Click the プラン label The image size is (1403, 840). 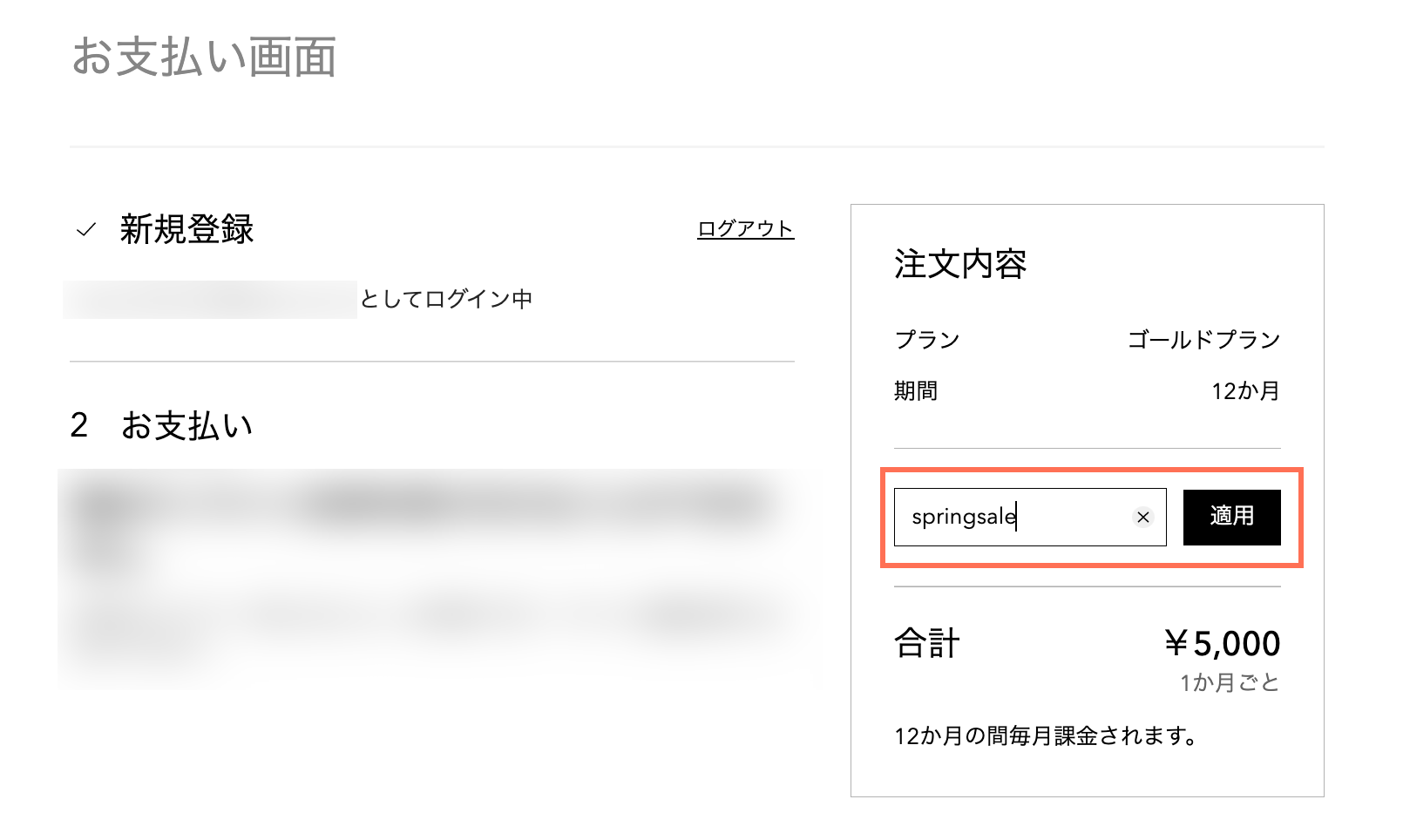coord(927,339)
